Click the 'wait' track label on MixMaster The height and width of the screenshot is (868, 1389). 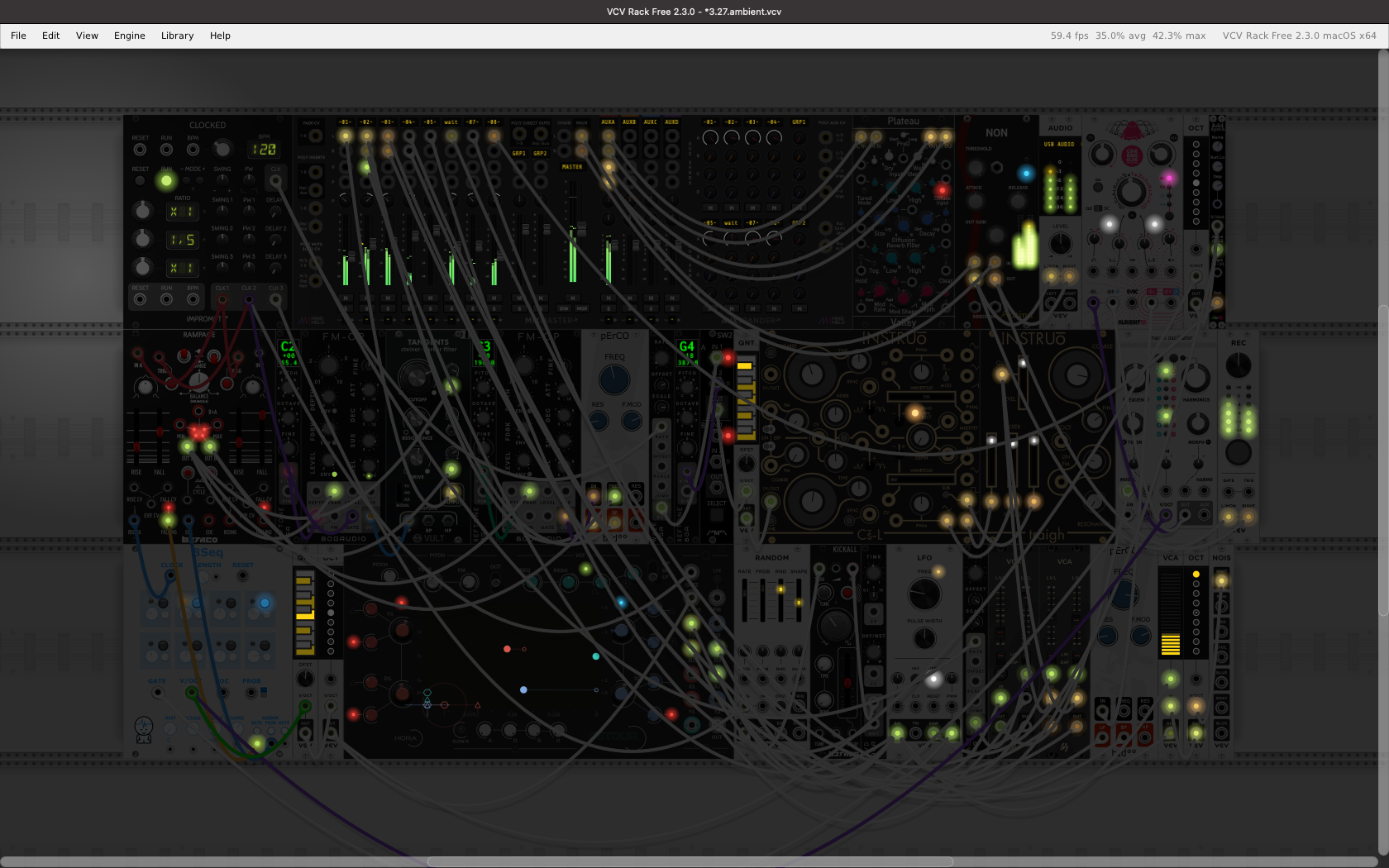tap(451, 122)
